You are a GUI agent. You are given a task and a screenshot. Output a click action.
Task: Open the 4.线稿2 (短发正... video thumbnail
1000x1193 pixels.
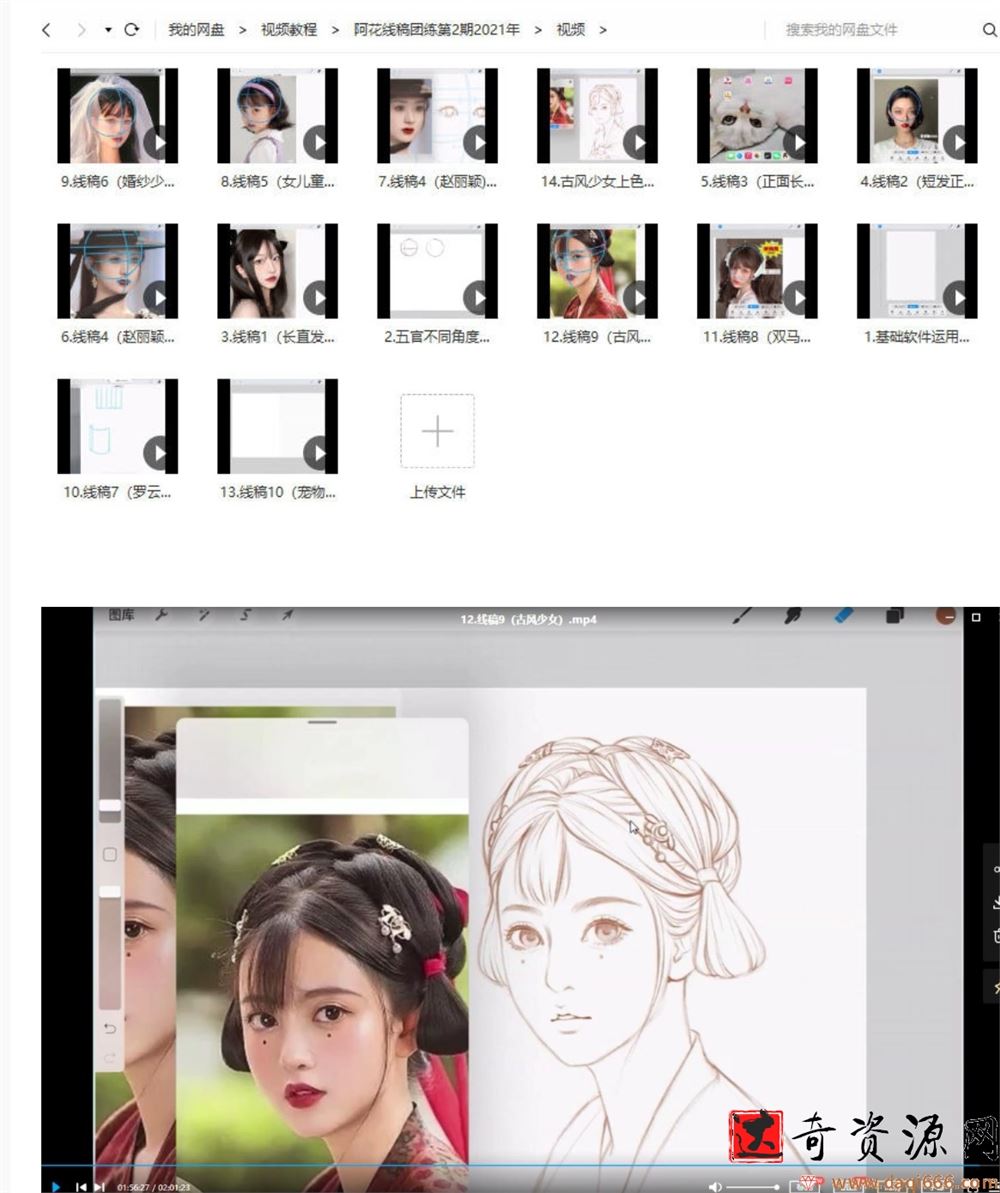click(916, 116)
